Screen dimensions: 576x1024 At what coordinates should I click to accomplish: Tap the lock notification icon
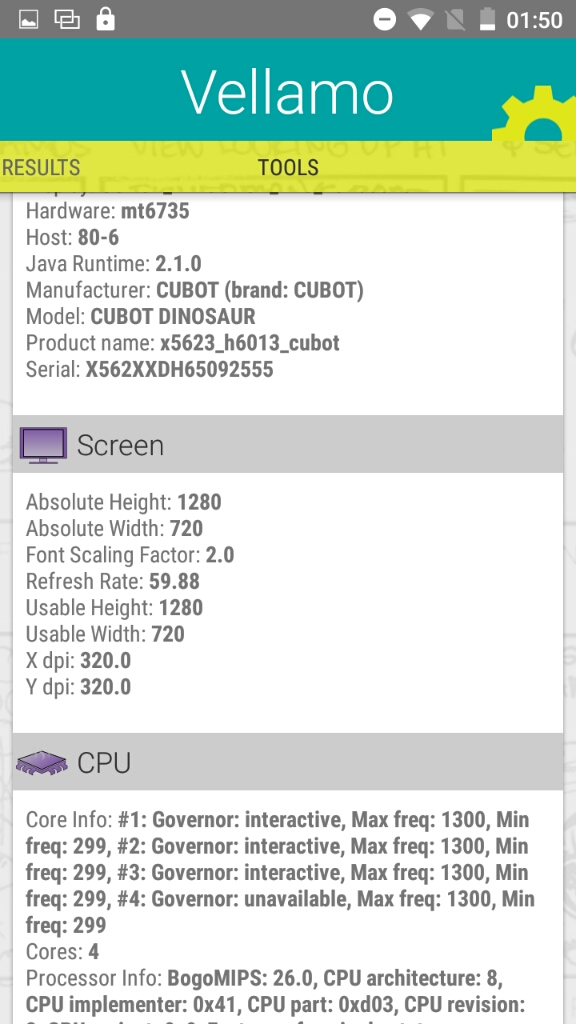click(x=105, y=19)
